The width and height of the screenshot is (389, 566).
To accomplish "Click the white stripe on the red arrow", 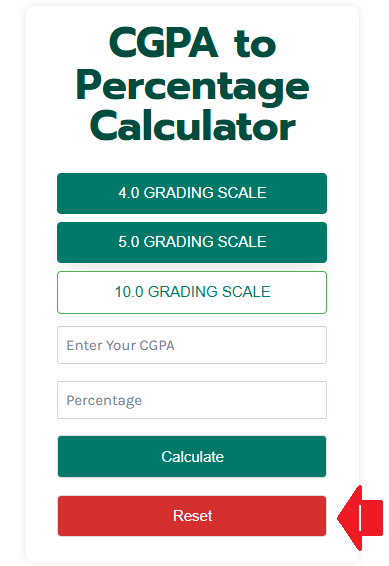I will [360, 518].
